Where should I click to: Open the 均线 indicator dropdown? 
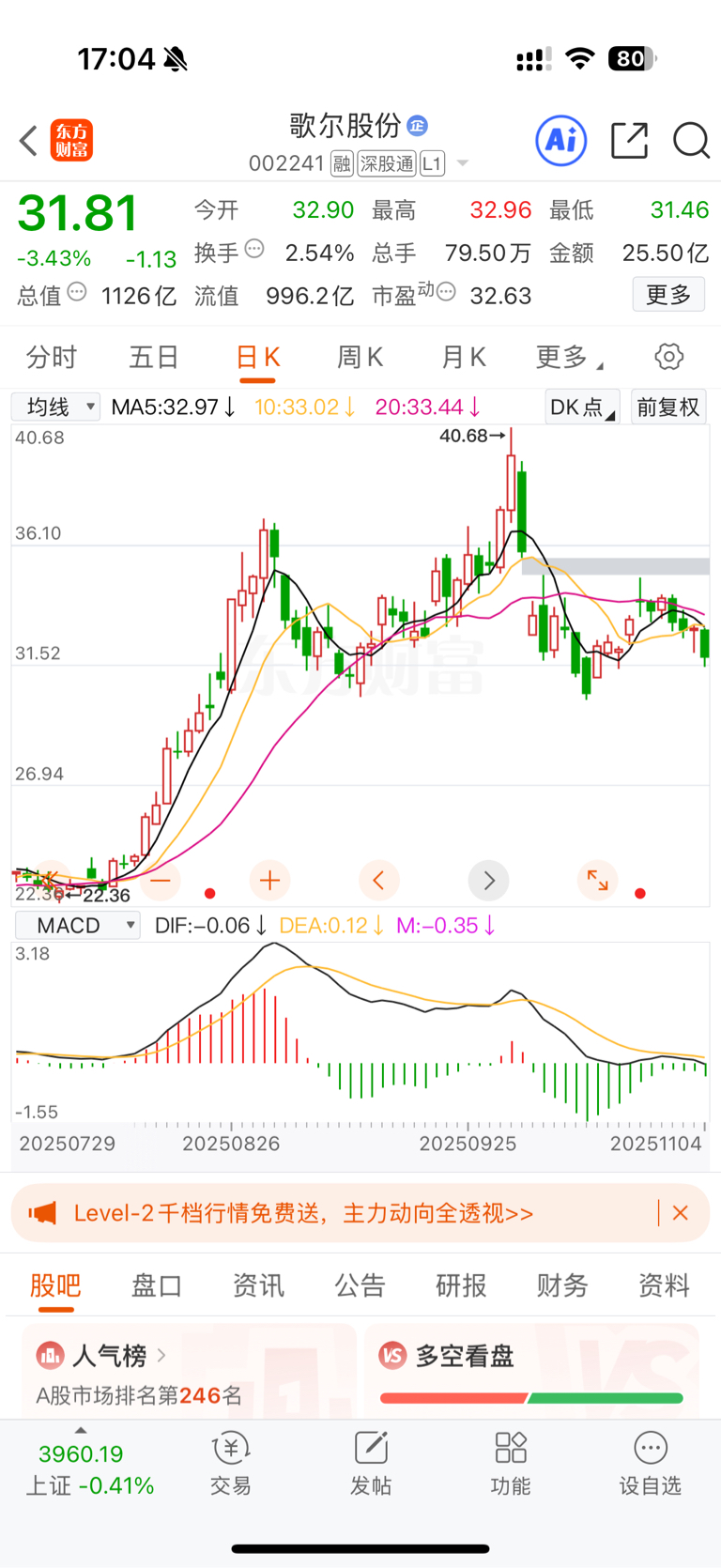tap(55, 407)
